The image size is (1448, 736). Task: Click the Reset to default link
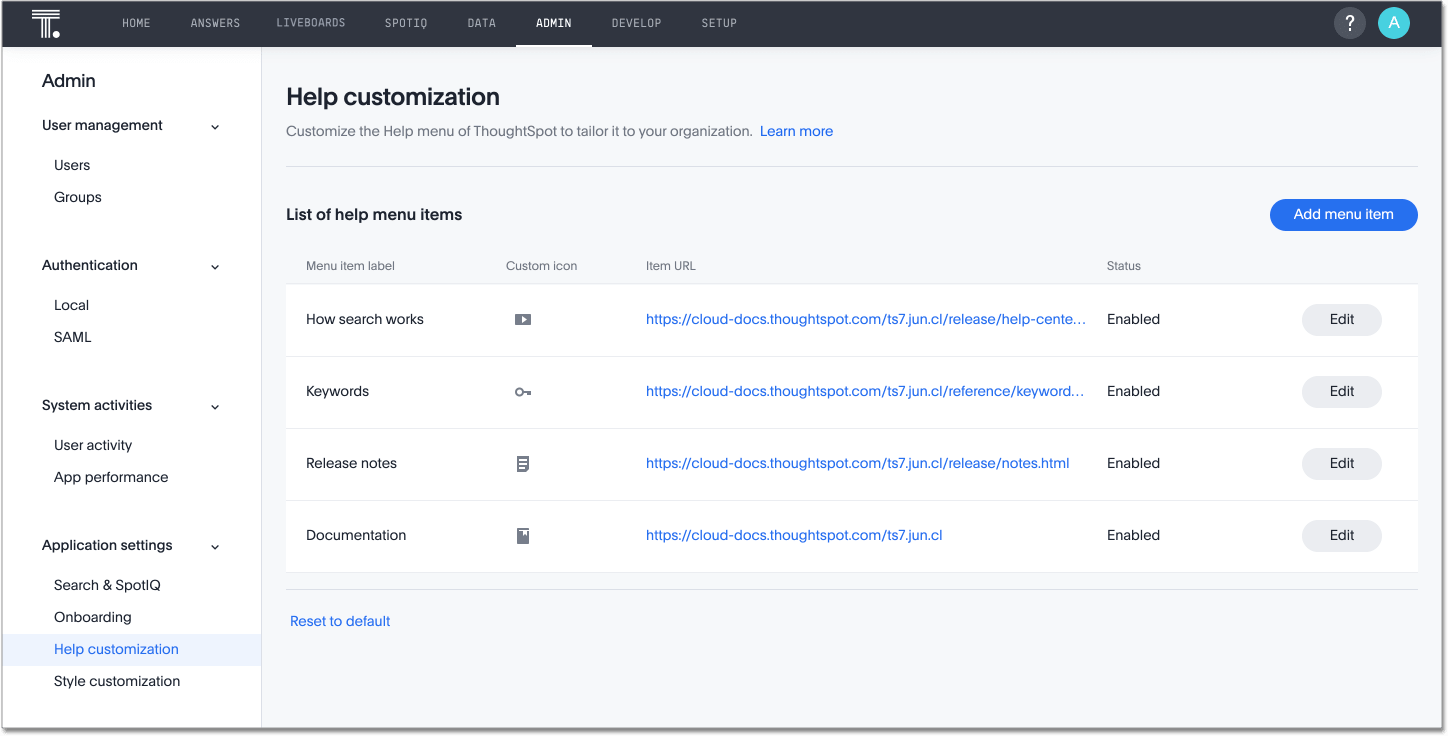[x=339, y=621]
